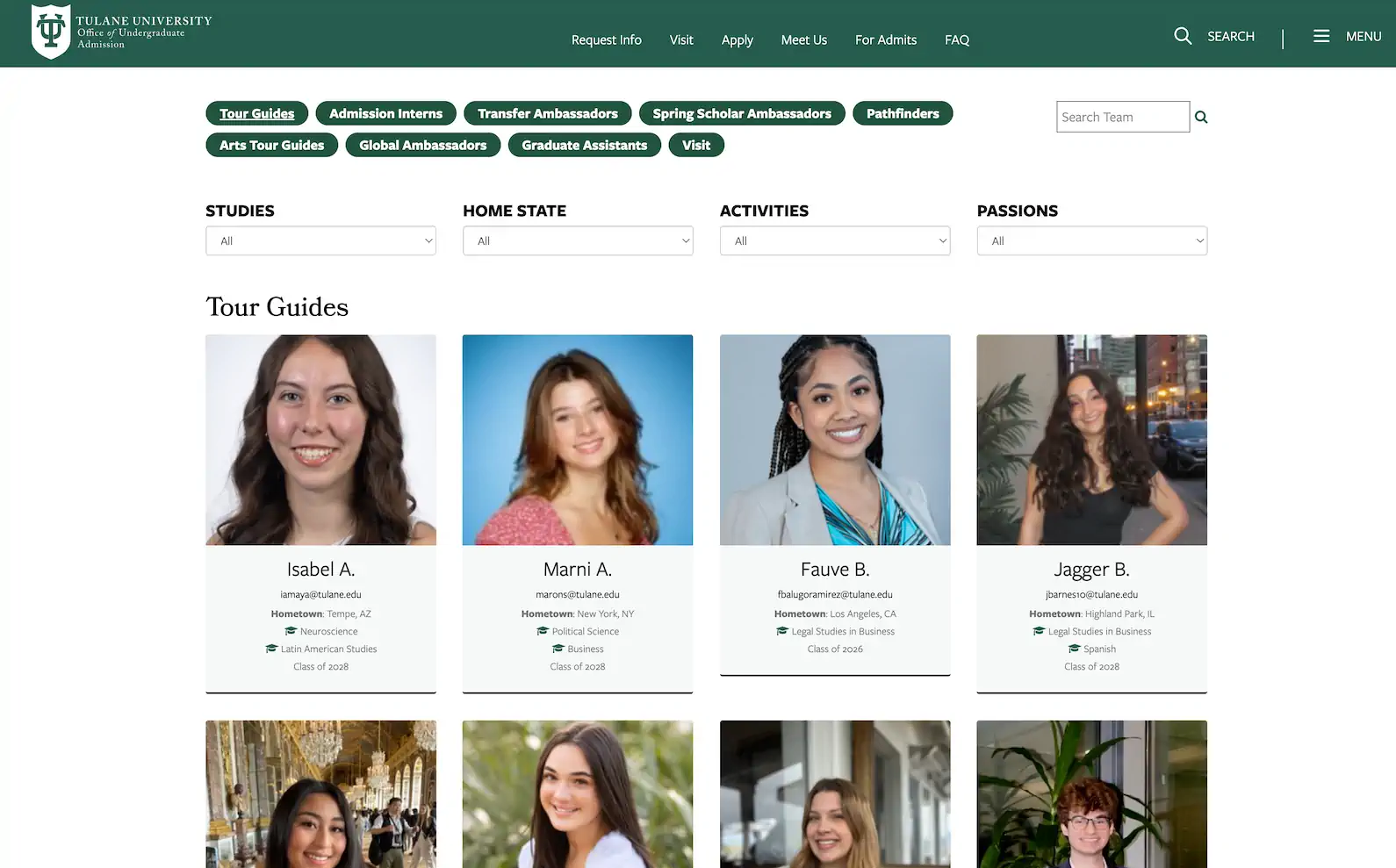The image size is (1396, 868).
Task: Click graduation cap icon by Latin American Studies
Action: point(271,649)
